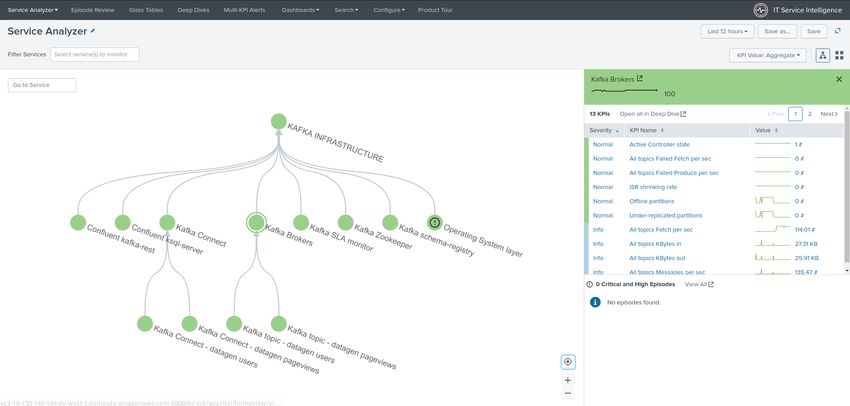
Task: Sort the table by Value column
Action: pyautogui.click(x=766, y=130)
